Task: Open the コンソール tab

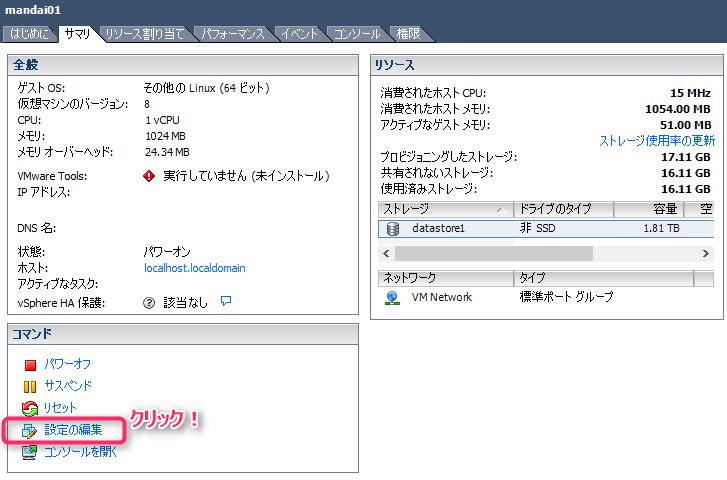Action: click(x=357, y=34)
